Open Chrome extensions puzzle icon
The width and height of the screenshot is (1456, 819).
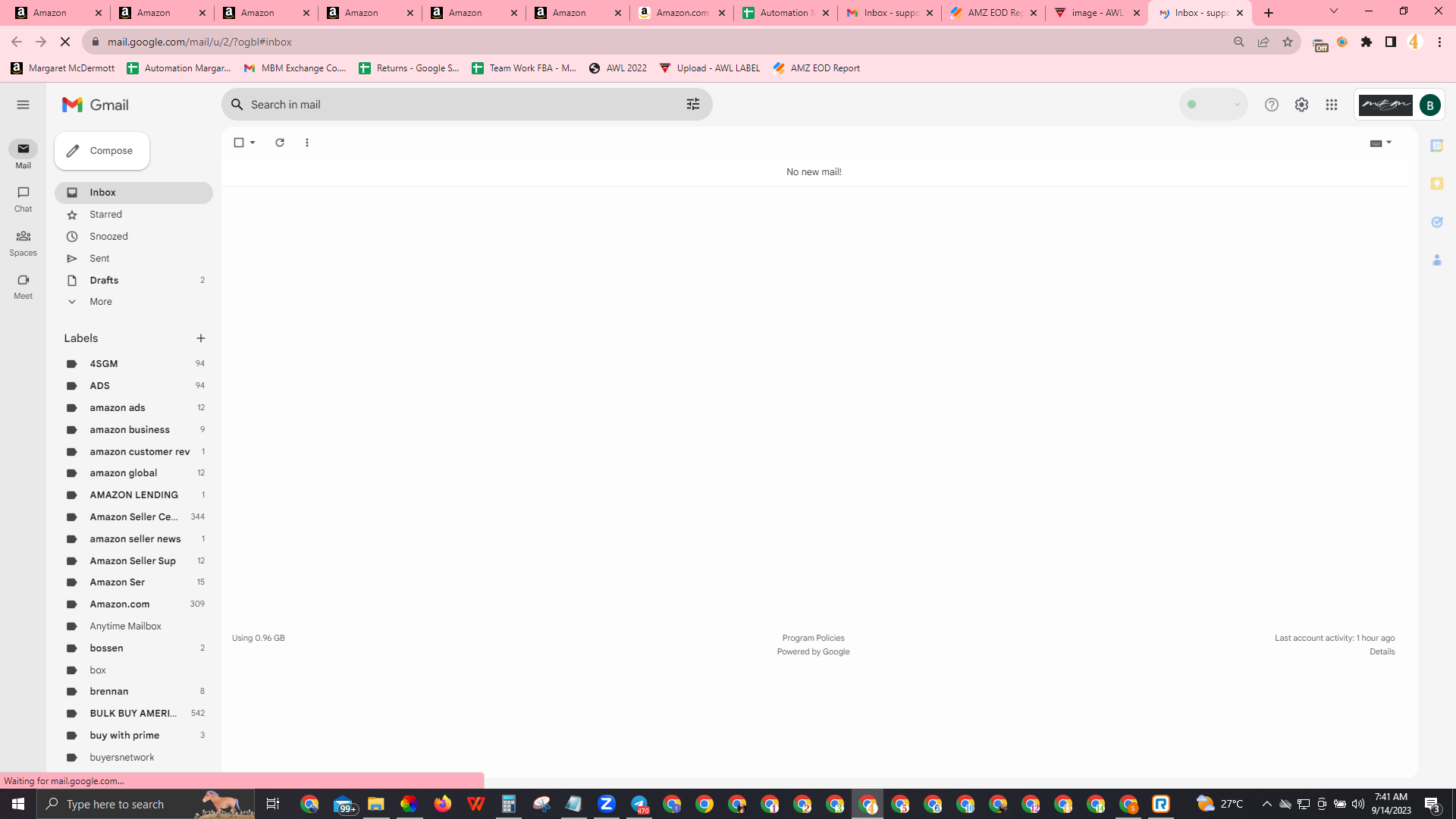point(1367,42)
